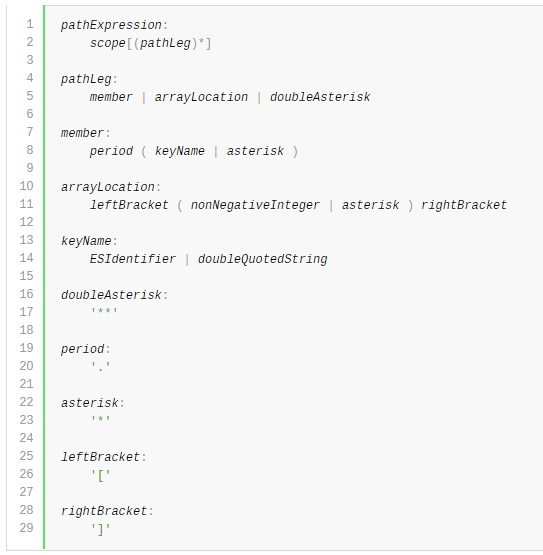Click line number 29 in the gutter
The height and width of the screenshot is (555, 543).
tap(27, 528)
